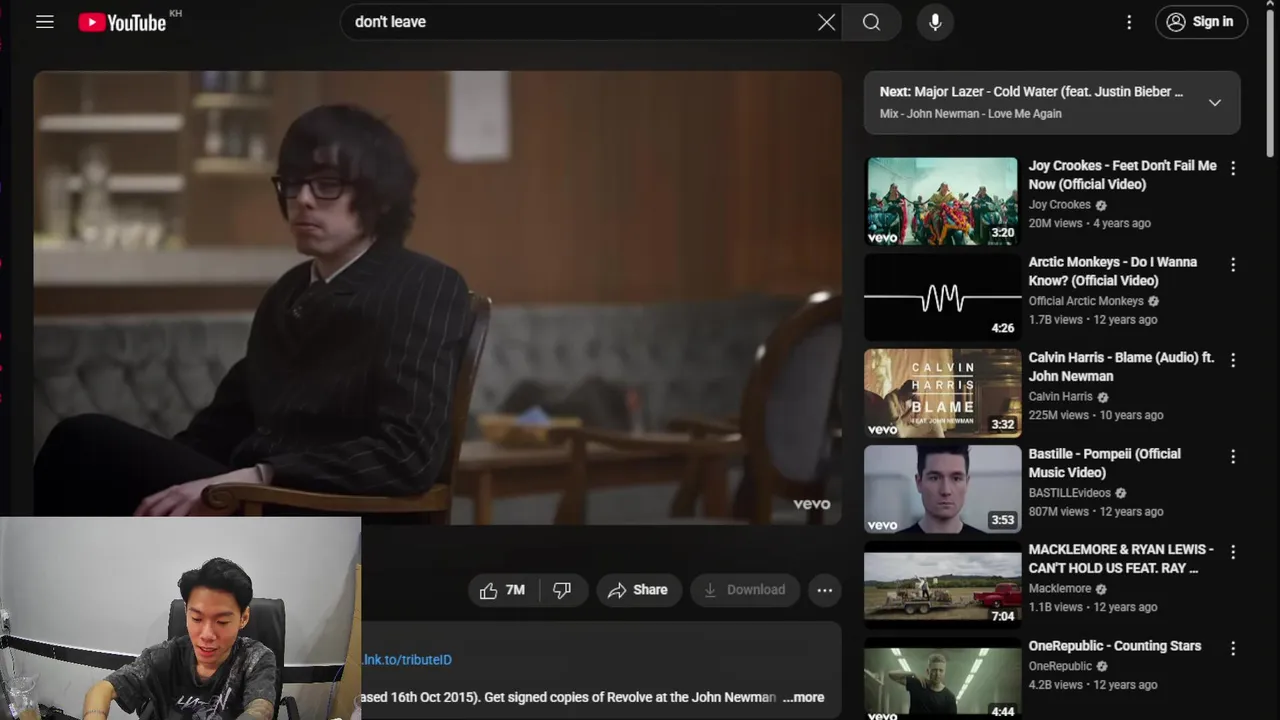This screenshot has height=720, width=1280.
Task: Open OneRepublic Counting Stars thumbnail
Action: click(941, 681)
